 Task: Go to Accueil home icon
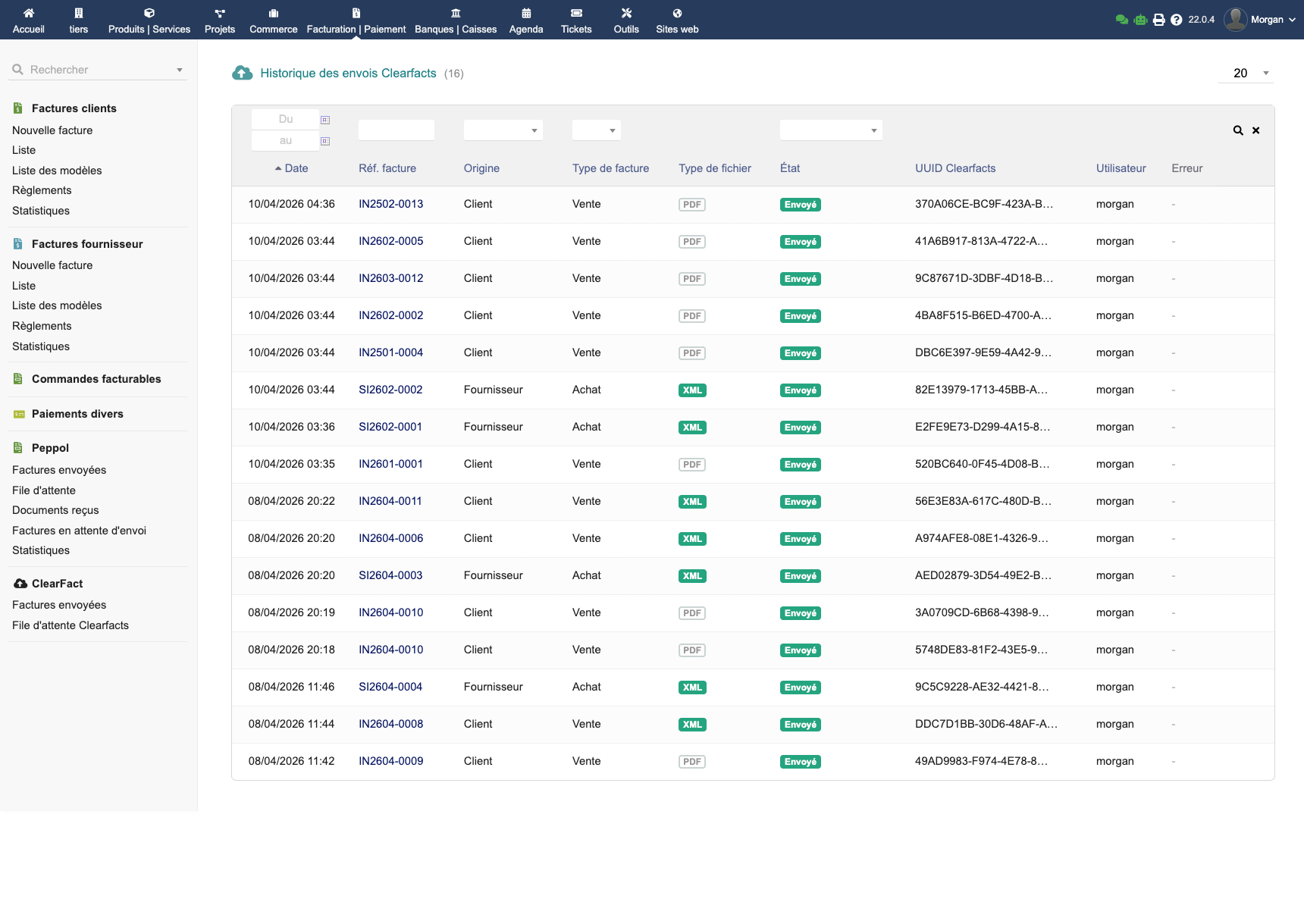[x=29, y=20]
